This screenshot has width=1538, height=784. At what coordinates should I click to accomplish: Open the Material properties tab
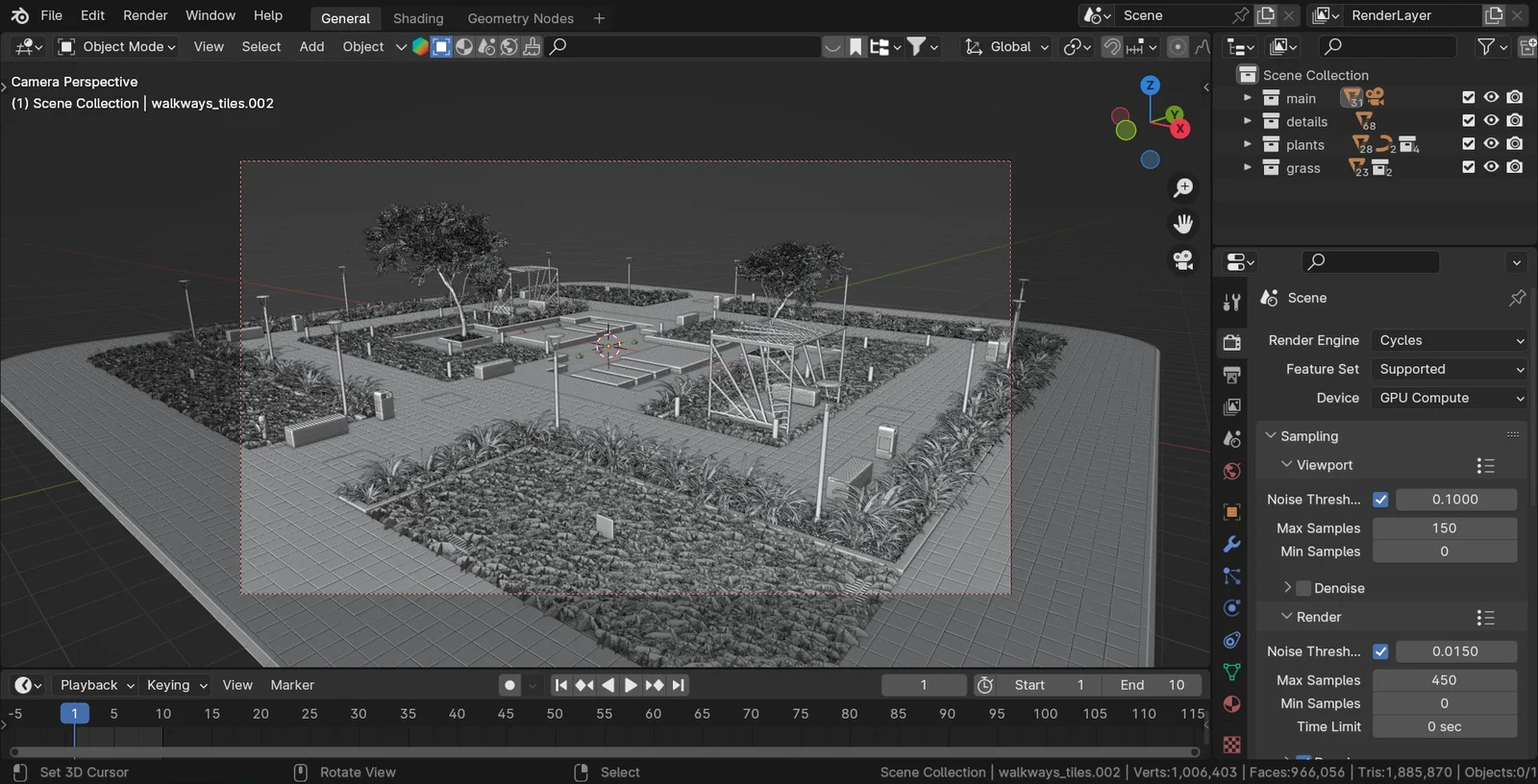pos(1231,704)
